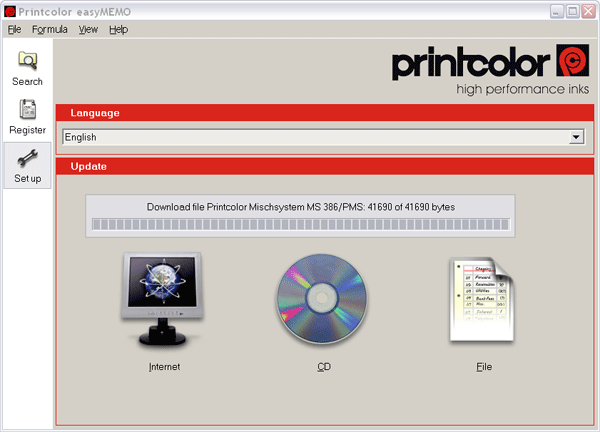Click the Register sidebar icon

(27, 111)
